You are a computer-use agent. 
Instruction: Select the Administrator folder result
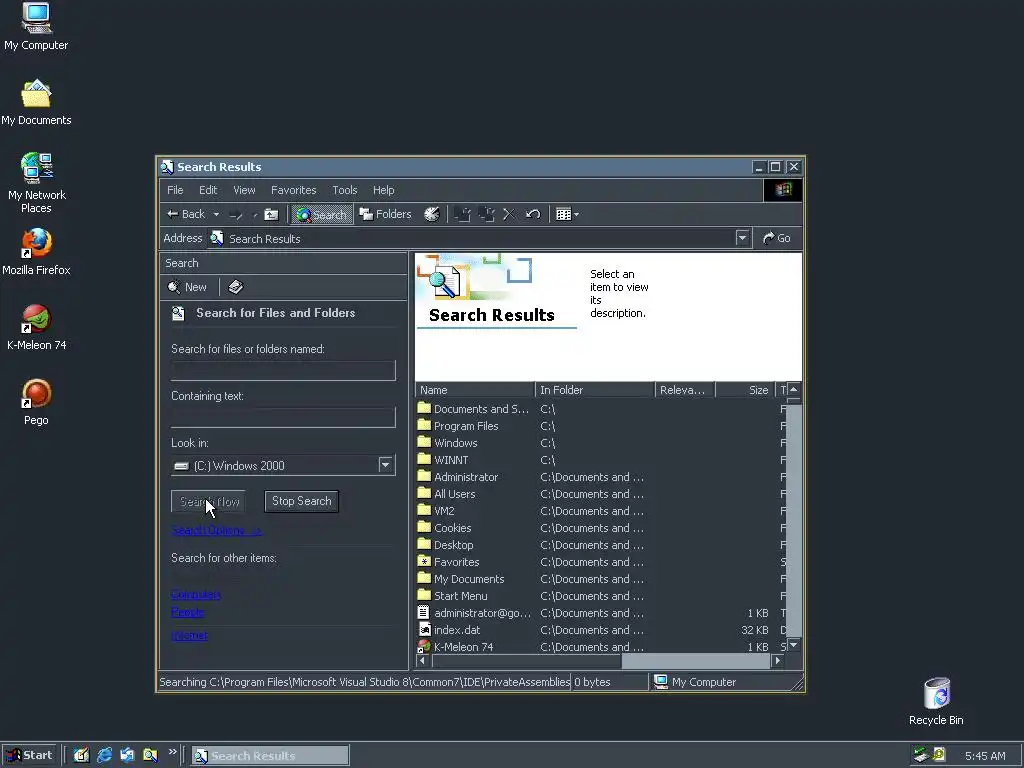tap(458, 477)
